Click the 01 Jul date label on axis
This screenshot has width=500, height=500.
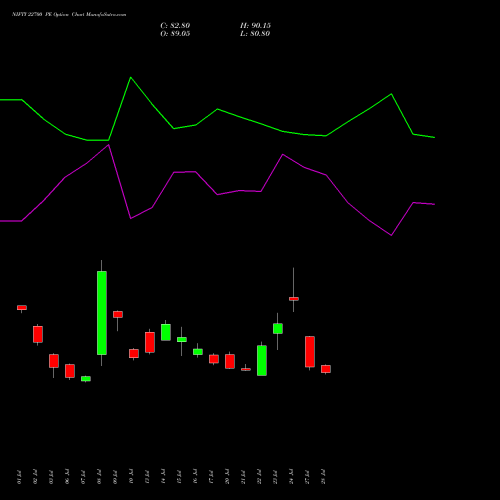[19, 477]
